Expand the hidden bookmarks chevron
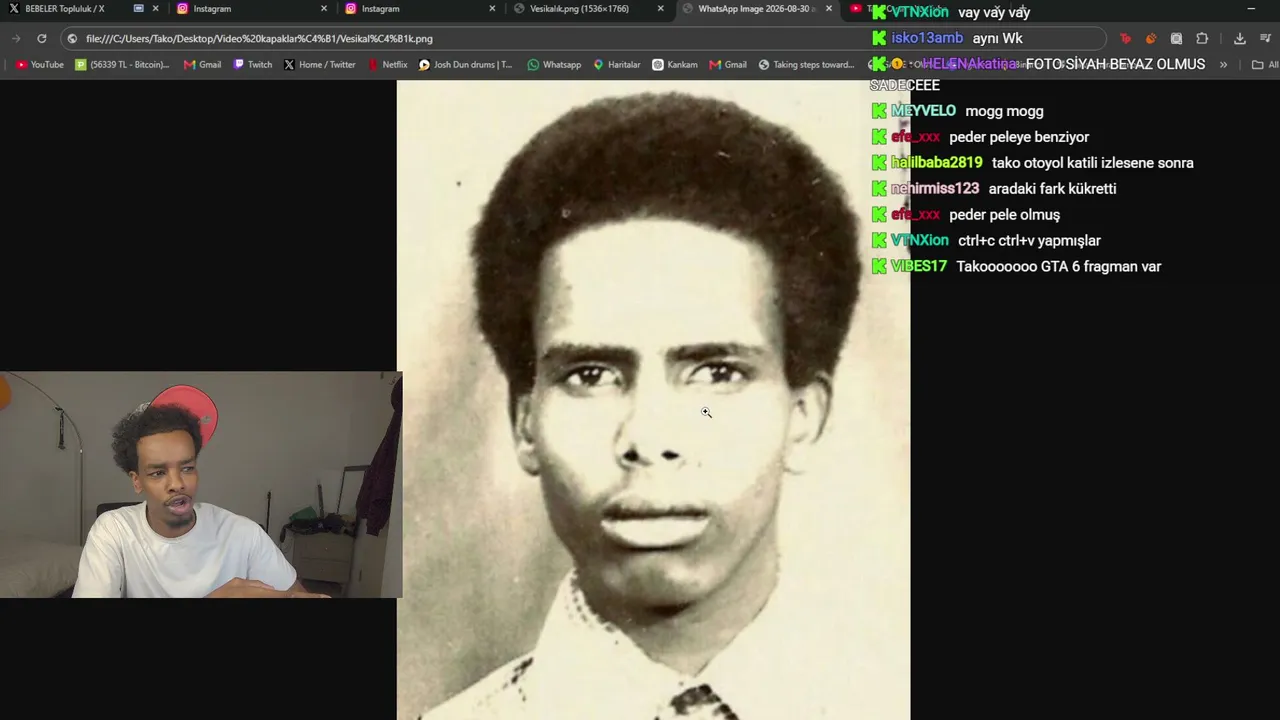Screen dimensions: 1280x720 click(1223, 65)
